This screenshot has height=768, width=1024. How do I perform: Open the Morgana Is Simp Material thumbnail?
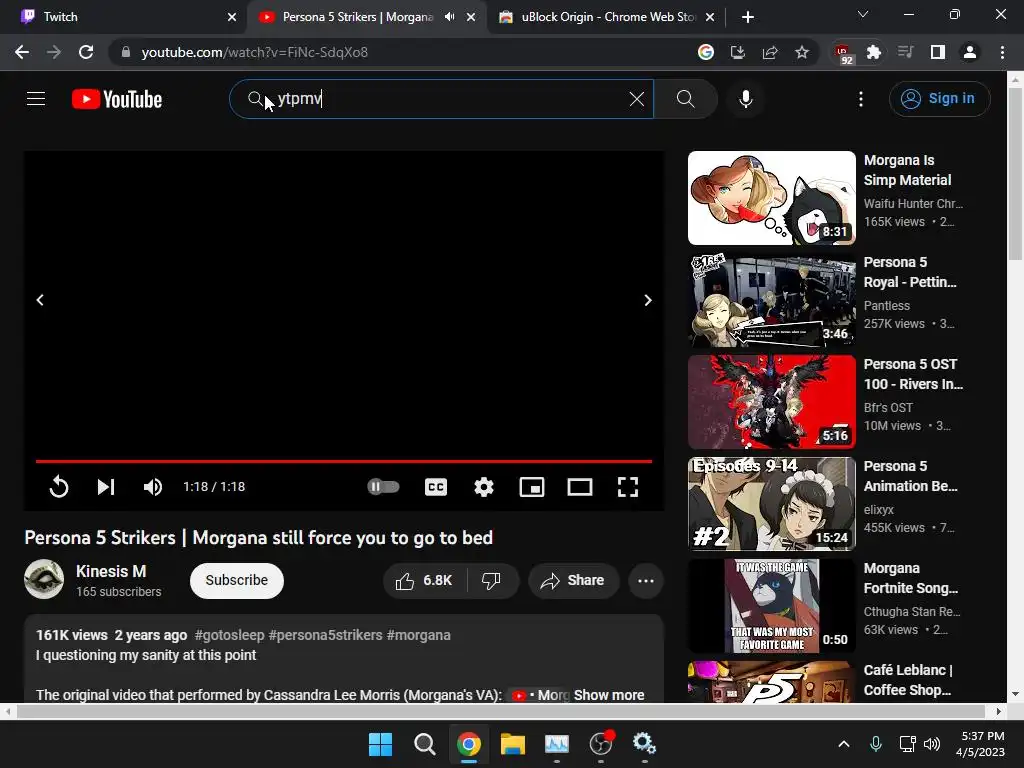(x=771, y=198)
